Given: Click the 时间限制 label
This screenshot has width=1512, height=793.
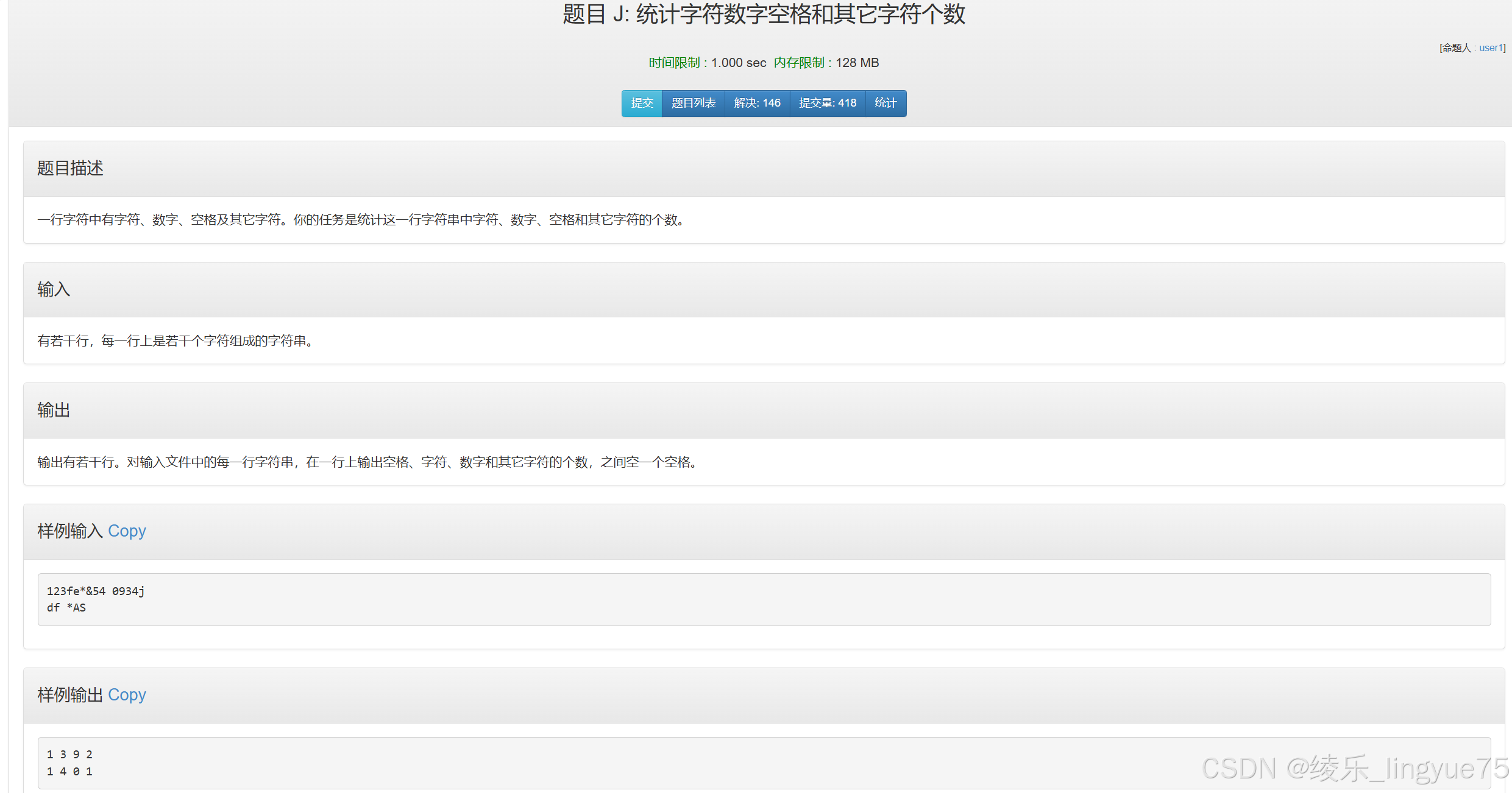Looking at the screenshot, I should pos(674,63).
